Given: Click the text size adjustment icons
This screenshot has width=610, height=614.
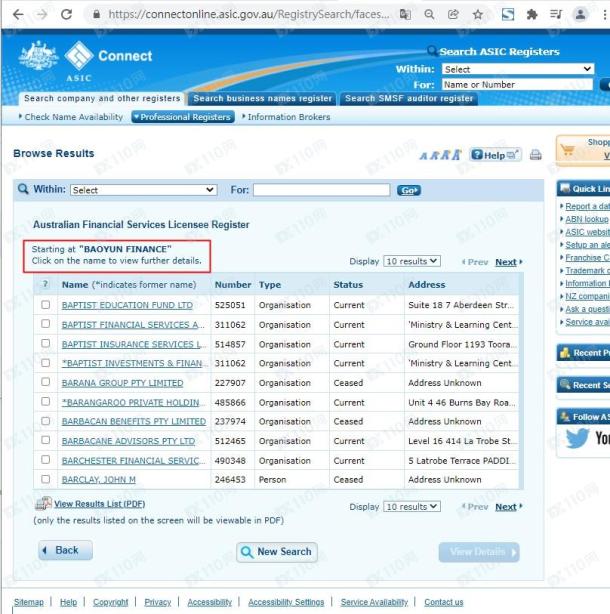Looking at the screenshot, I should point(440,155).
